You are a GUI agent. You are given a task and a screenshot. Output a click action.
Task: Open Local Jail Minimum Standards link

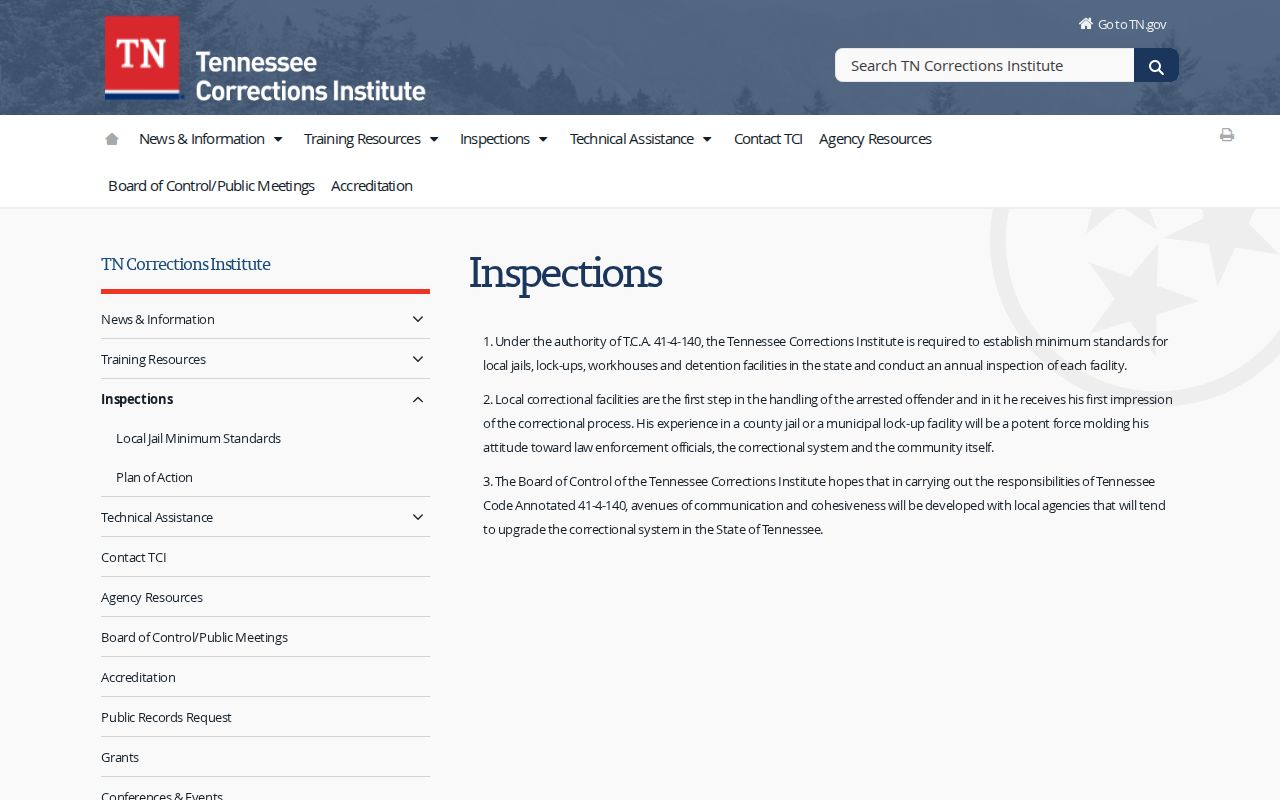[x=198, y=438]
